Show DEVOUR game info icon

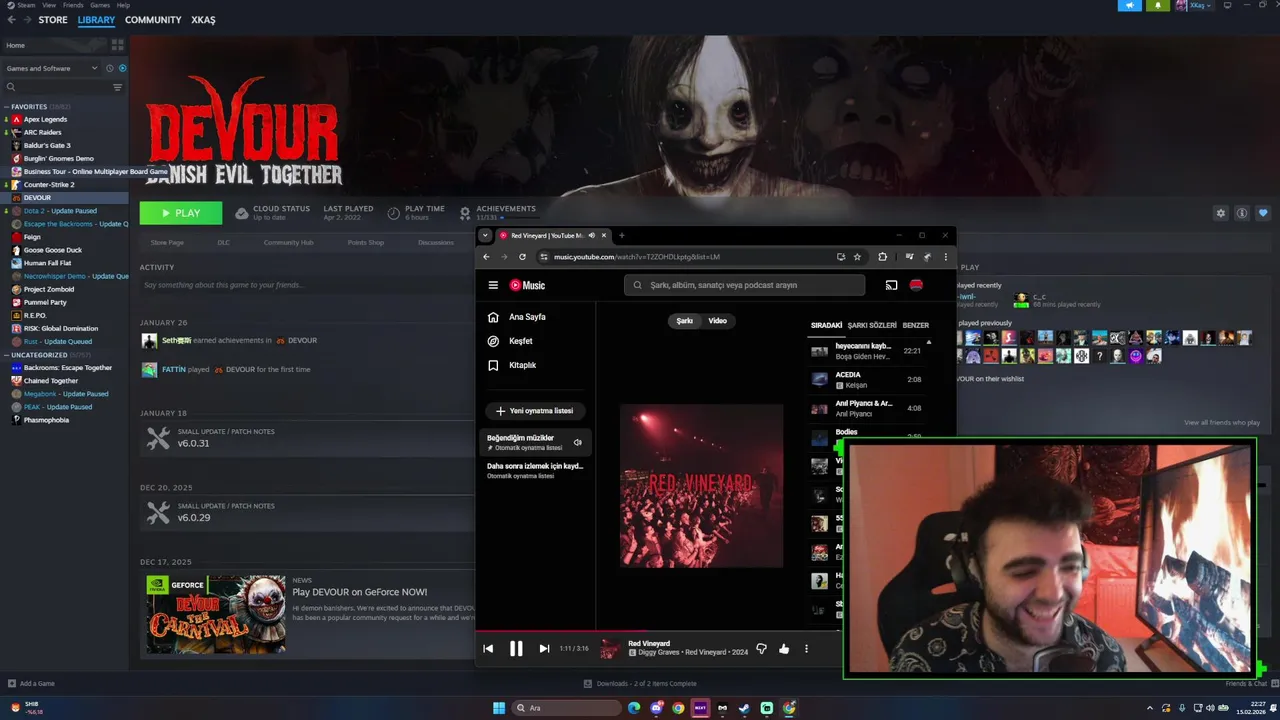(x=1242, y=213)
